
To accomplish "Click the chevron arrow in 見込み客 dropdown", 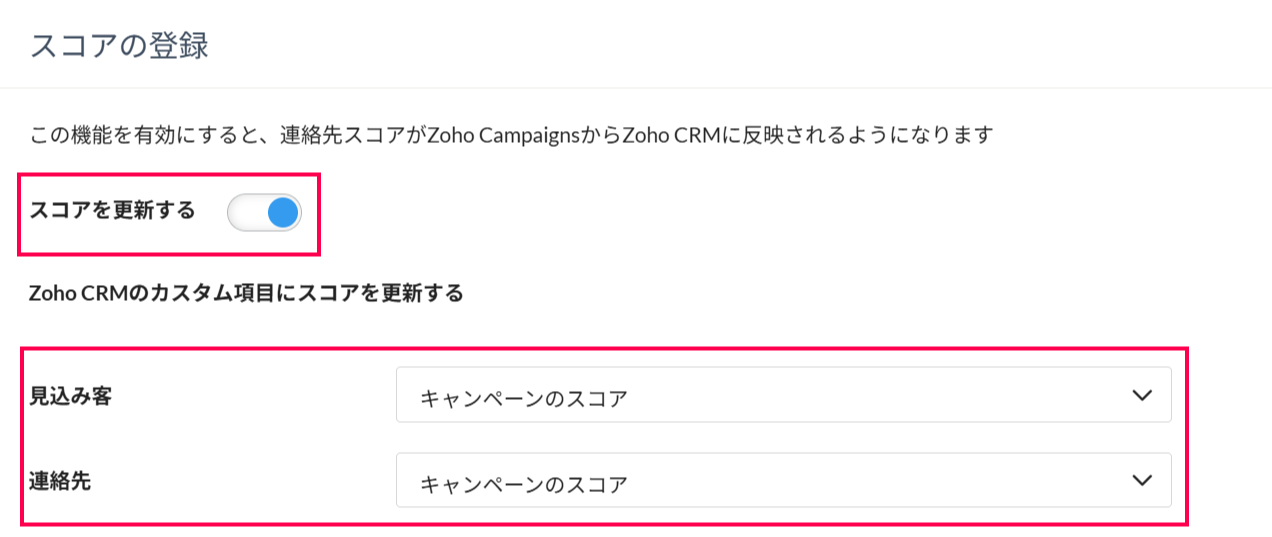I will (x=1142, y=395).
